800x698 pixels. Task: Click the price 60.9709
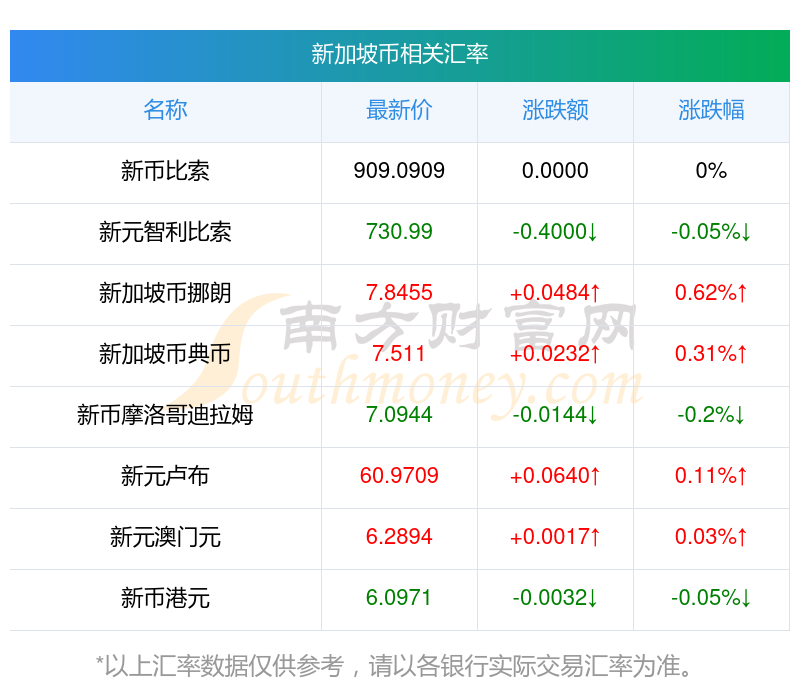399,476
